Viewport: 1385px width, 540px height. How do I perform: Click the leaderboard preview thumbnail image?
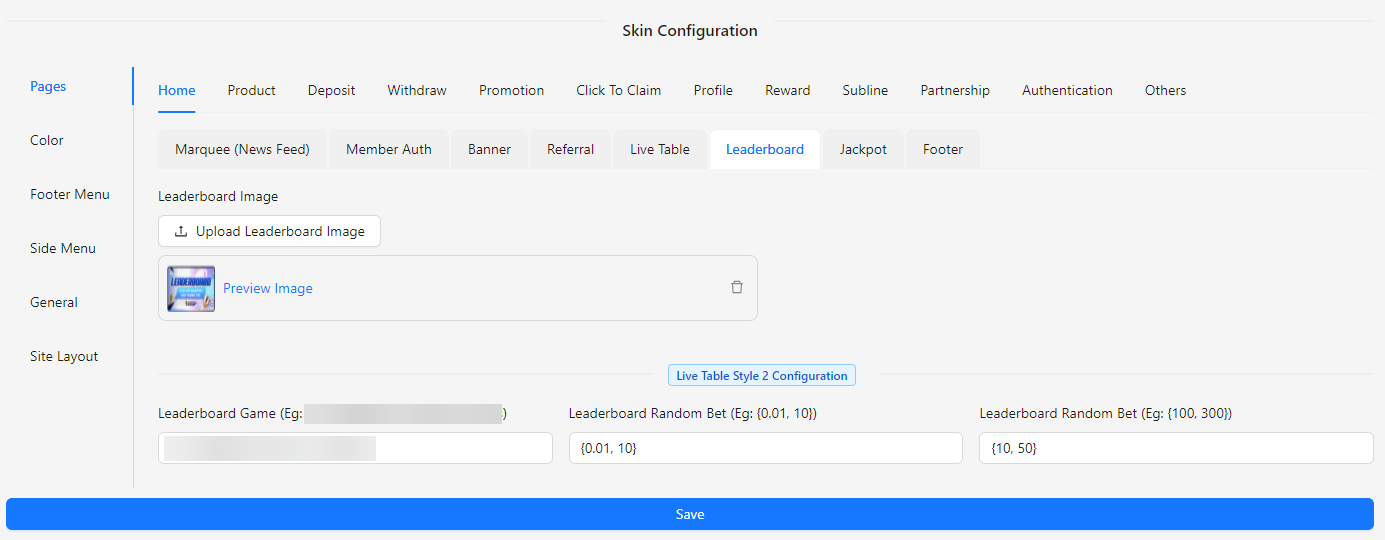(191, 288)
